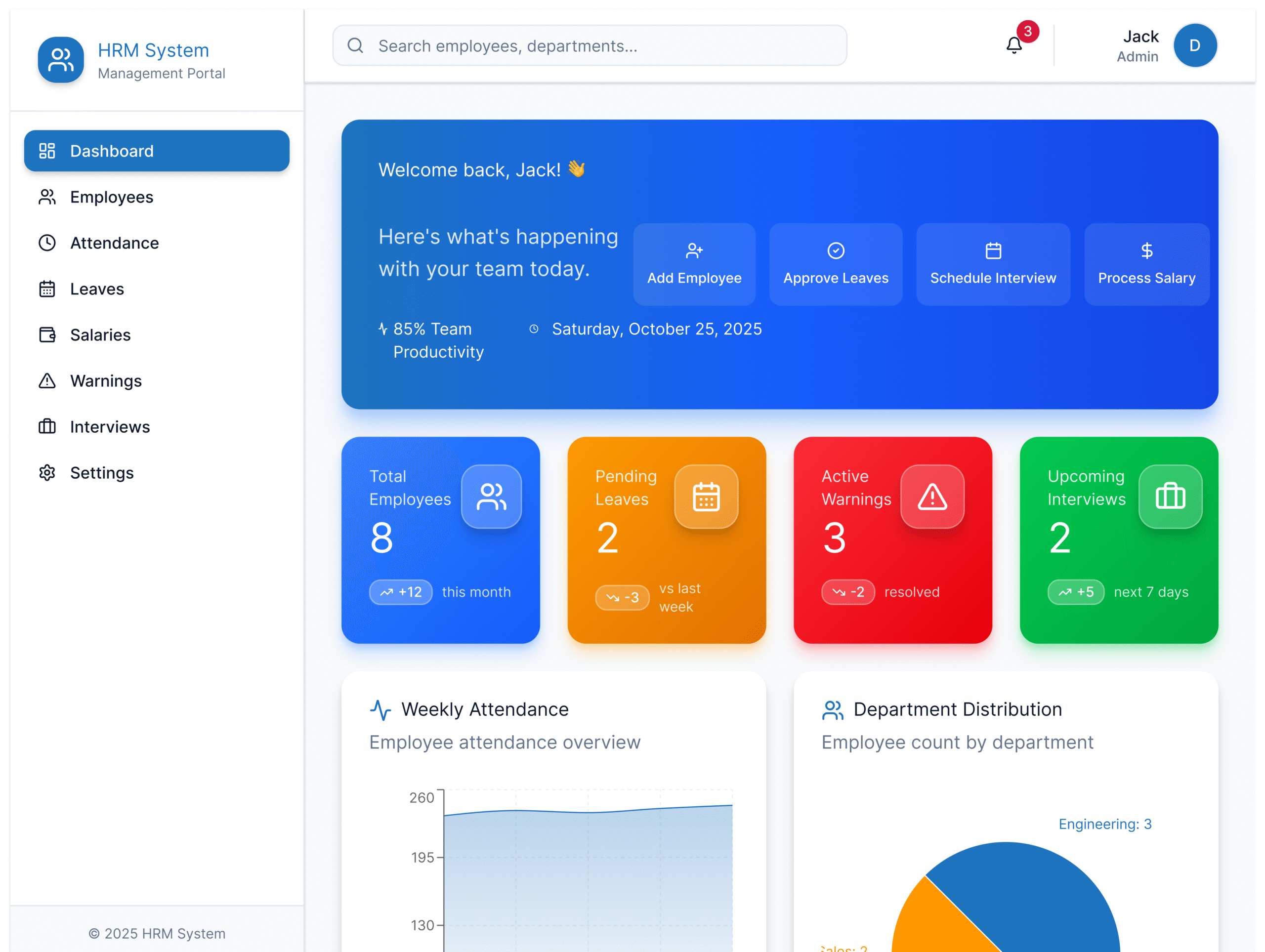Click the search magnifier icon
The height and width of the screenshot is (952, 1265).
tap(355, 45)
